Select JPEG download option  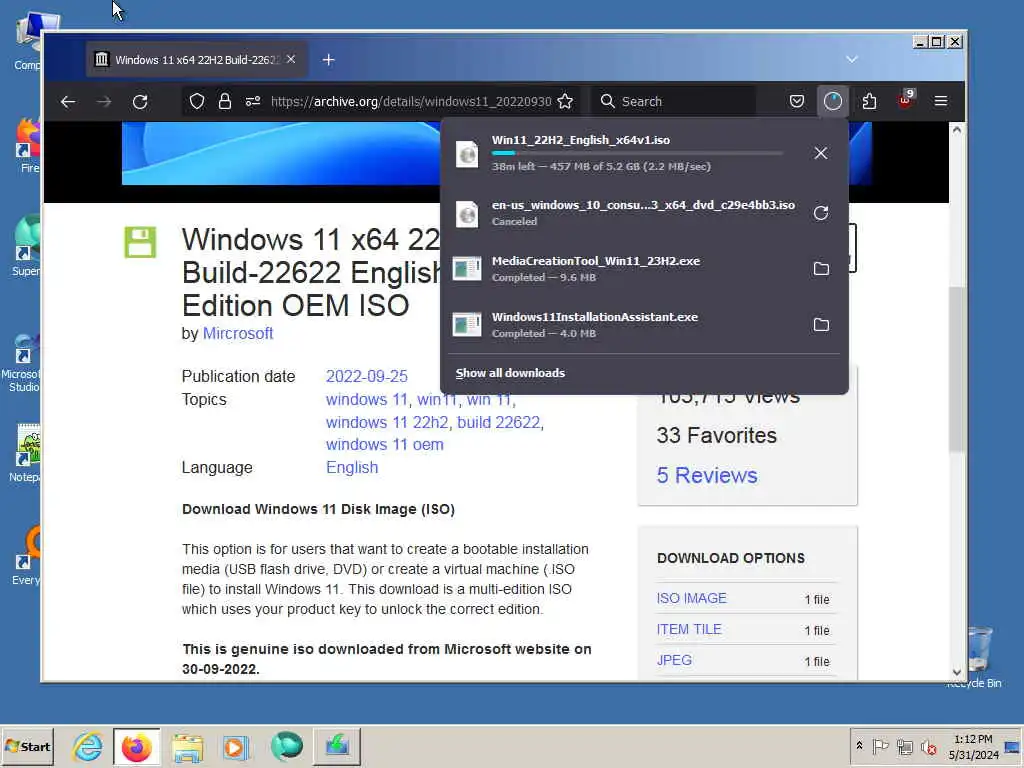pos(674,660)
